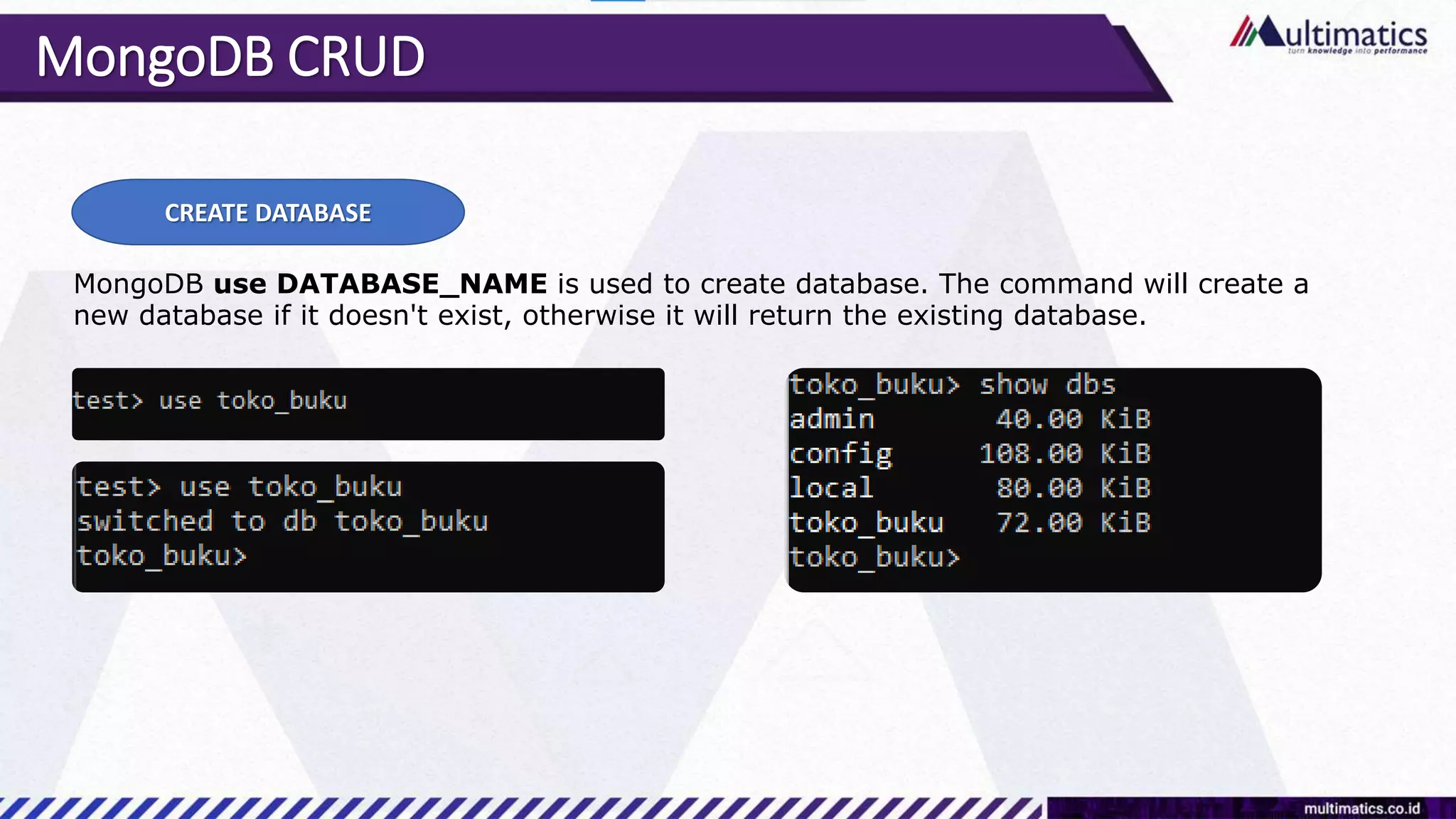This screenshot has width=1456, height=819.
Task: Click the 'show dbs' command text
Action: point(1047,385)
